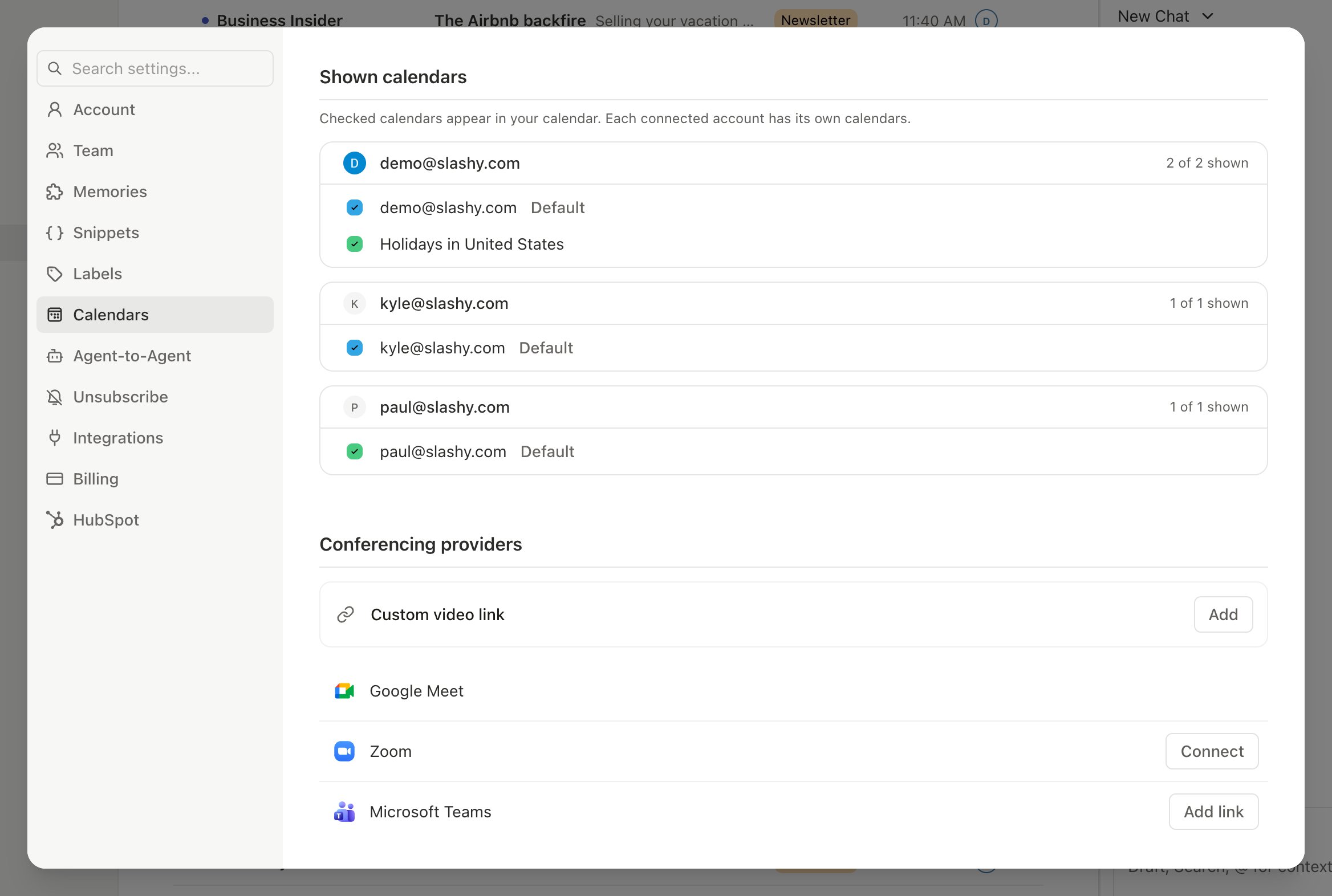
Task: Click the Snippets braces icon
Action: click(x=54, y=233)
